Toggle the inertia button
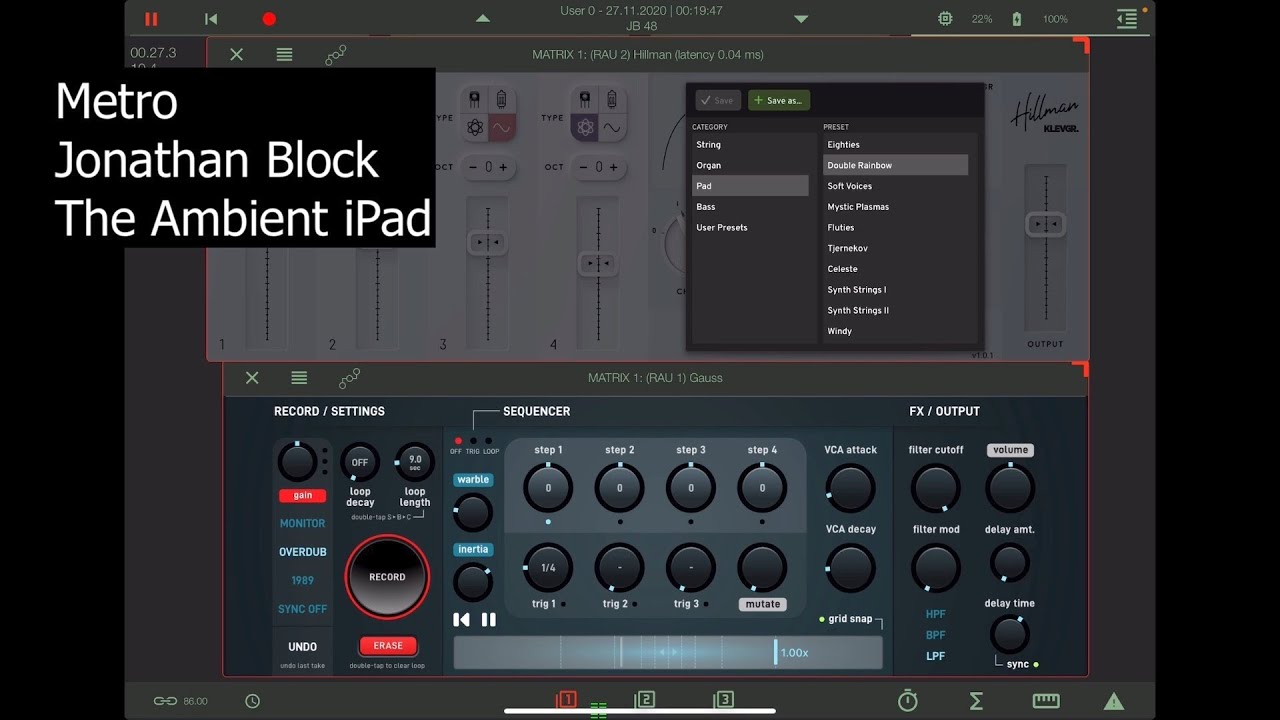 [x=473, y=549]
